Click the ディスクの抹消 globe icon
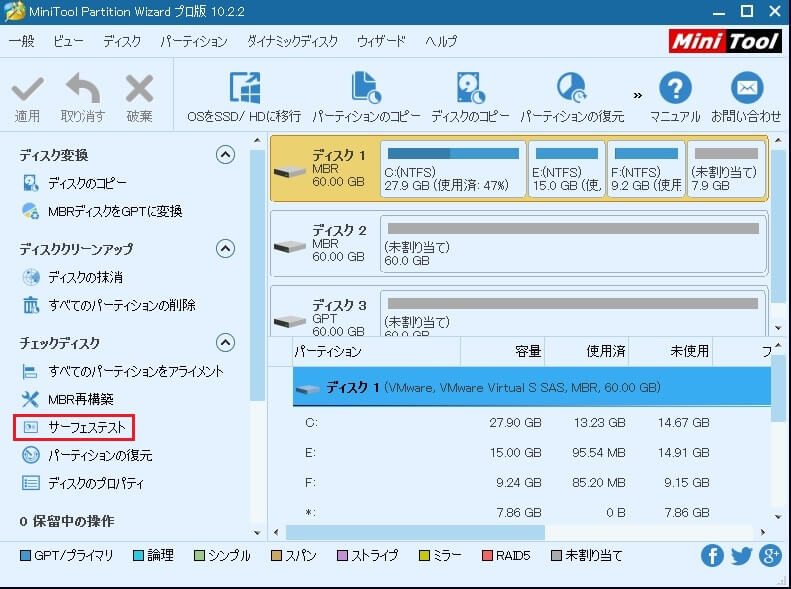 pos(31,277)
